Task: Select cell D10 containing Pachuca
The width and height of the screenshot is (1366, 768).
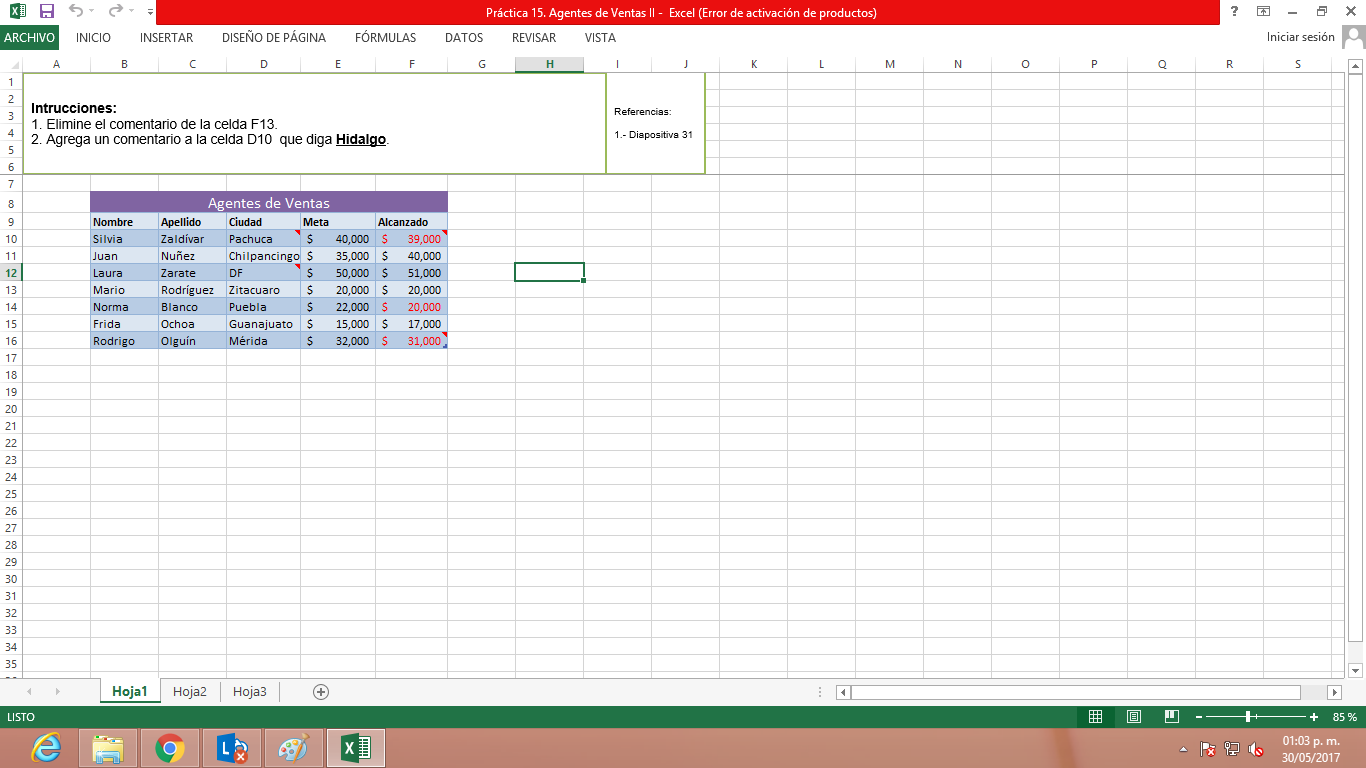Action: tap(264, 239)
